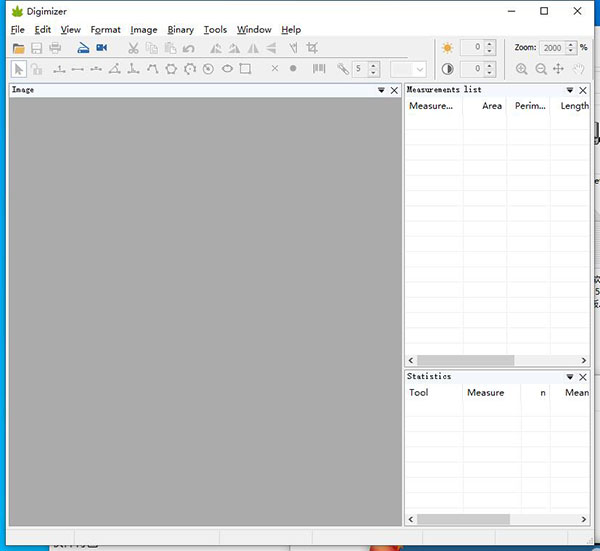
Task: Click the half-circle Contrast icon
Action: 447,69
